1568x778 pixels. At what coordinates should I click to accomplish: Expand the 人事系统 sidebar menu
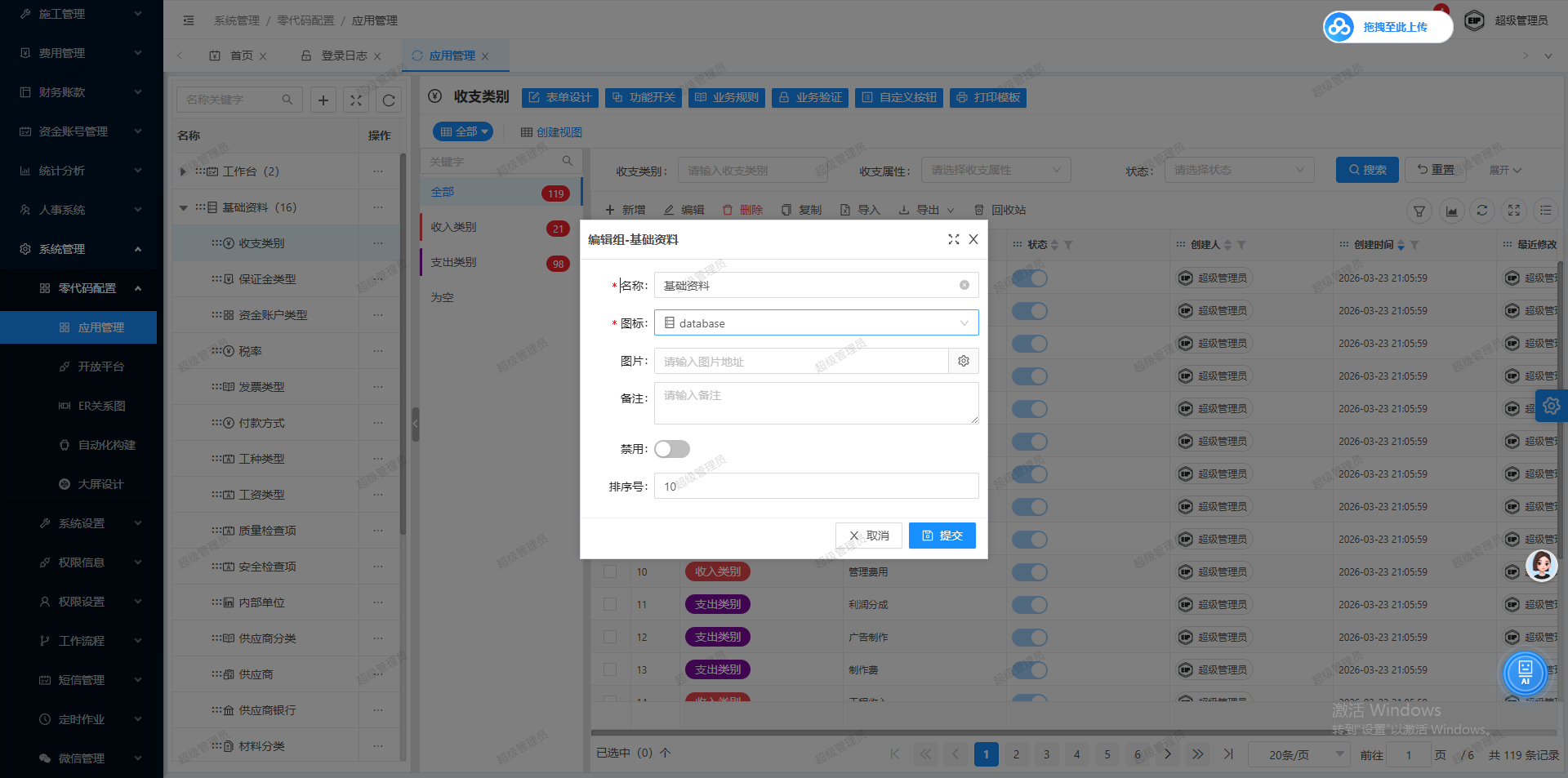[78, 210]
